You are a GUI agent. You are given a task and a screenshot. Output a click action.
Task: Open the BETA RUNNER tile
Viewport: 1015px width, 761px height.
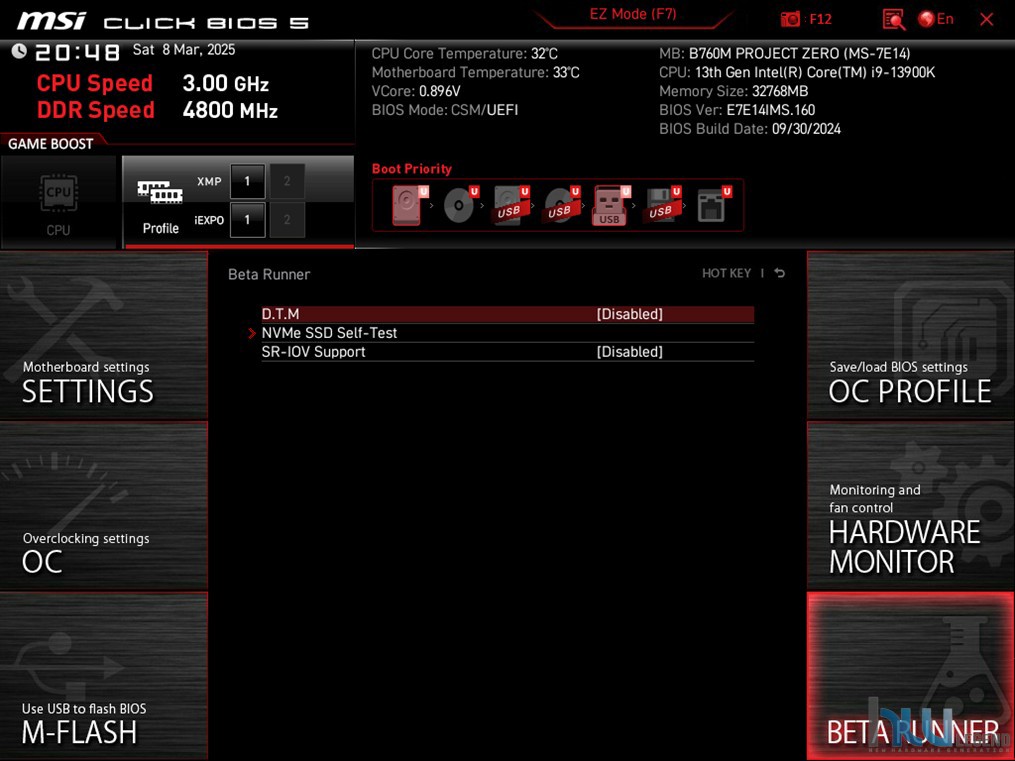(911, 676)
